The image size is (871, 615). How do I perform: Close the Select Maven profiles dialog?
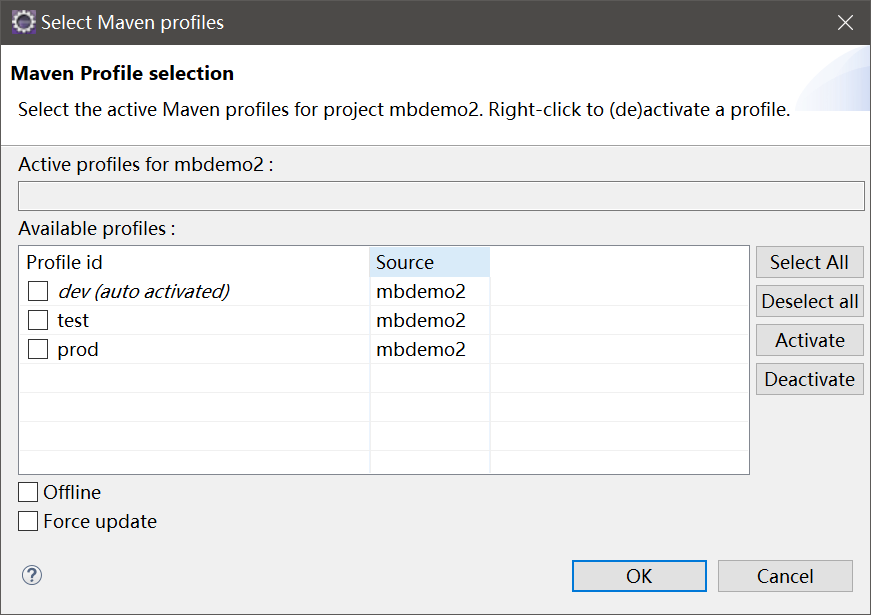pyautogui.click(x=845, y=23)
